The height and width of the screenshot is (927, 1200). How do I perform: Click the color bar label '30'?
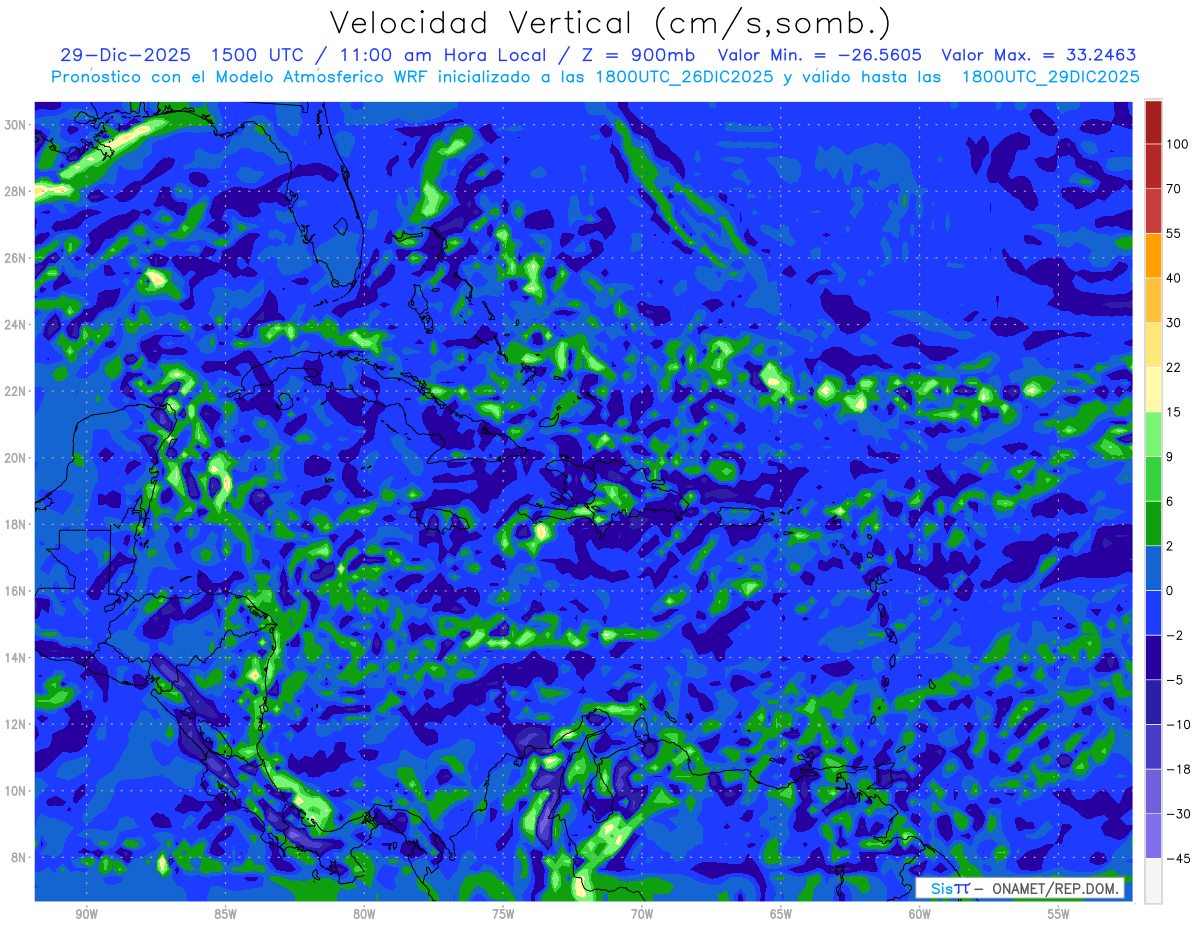[x=1174, y=322]
